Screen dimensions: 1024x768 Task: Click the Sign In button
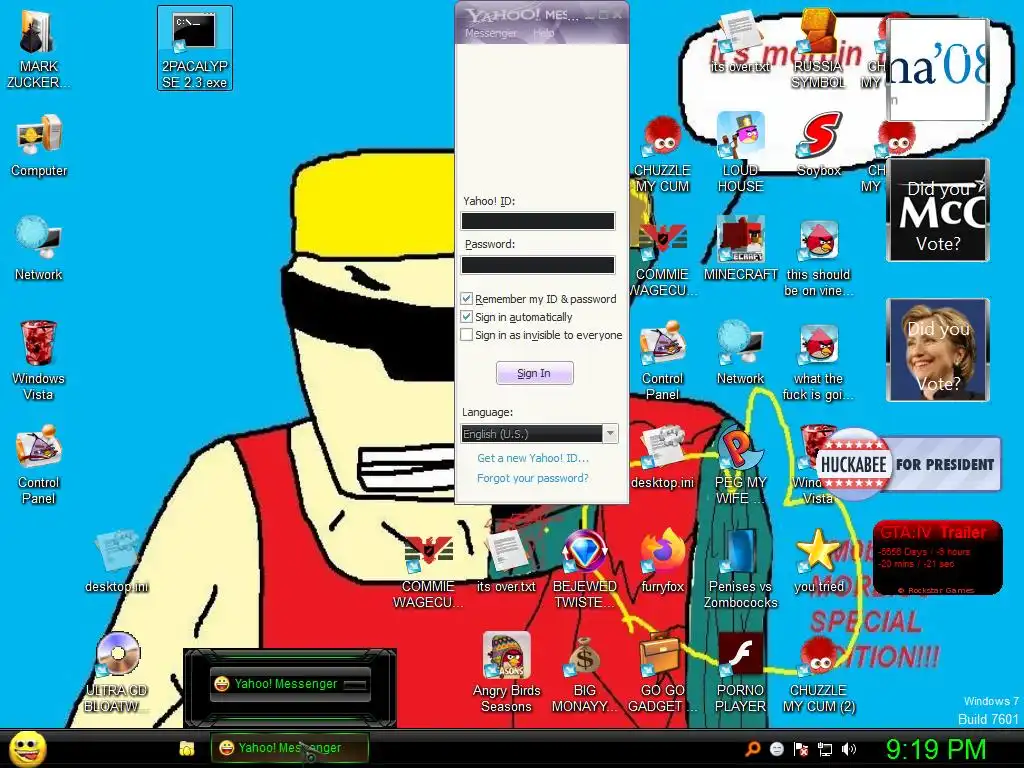(534, 373)
